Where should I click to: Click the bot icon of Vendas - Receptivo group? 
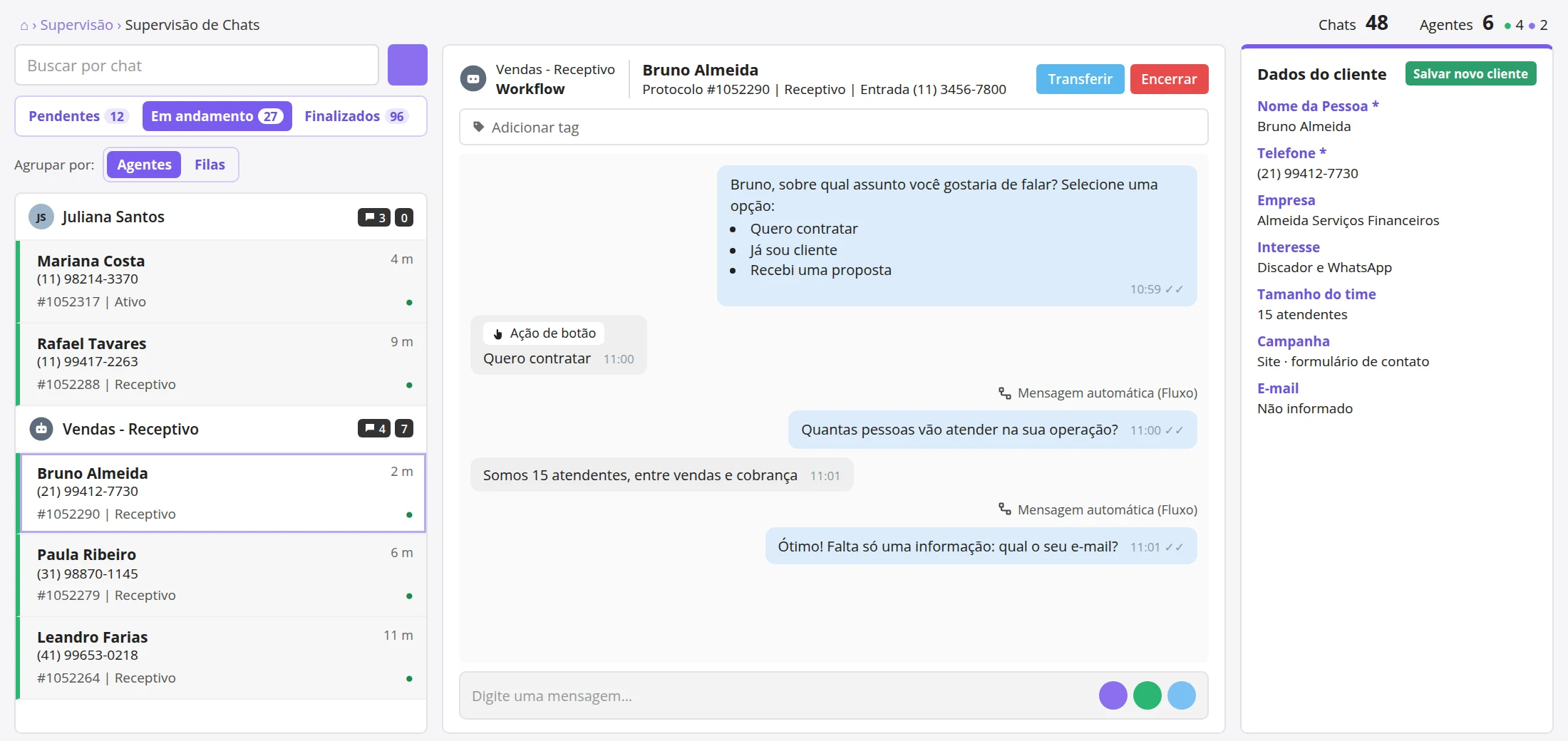click(x=41, y=429)
